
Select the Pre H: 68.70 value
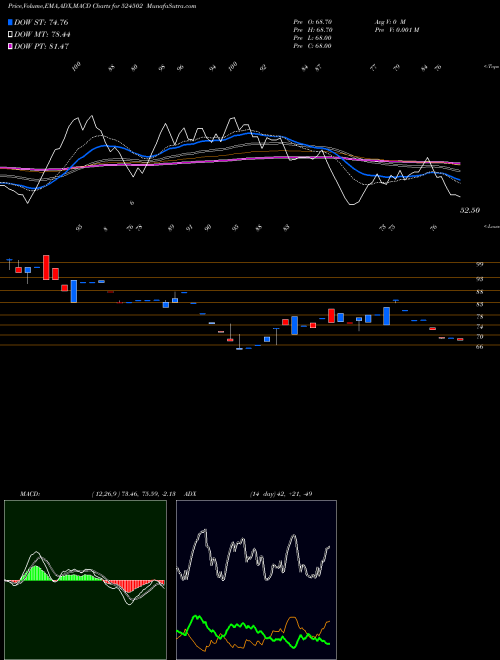313,30
